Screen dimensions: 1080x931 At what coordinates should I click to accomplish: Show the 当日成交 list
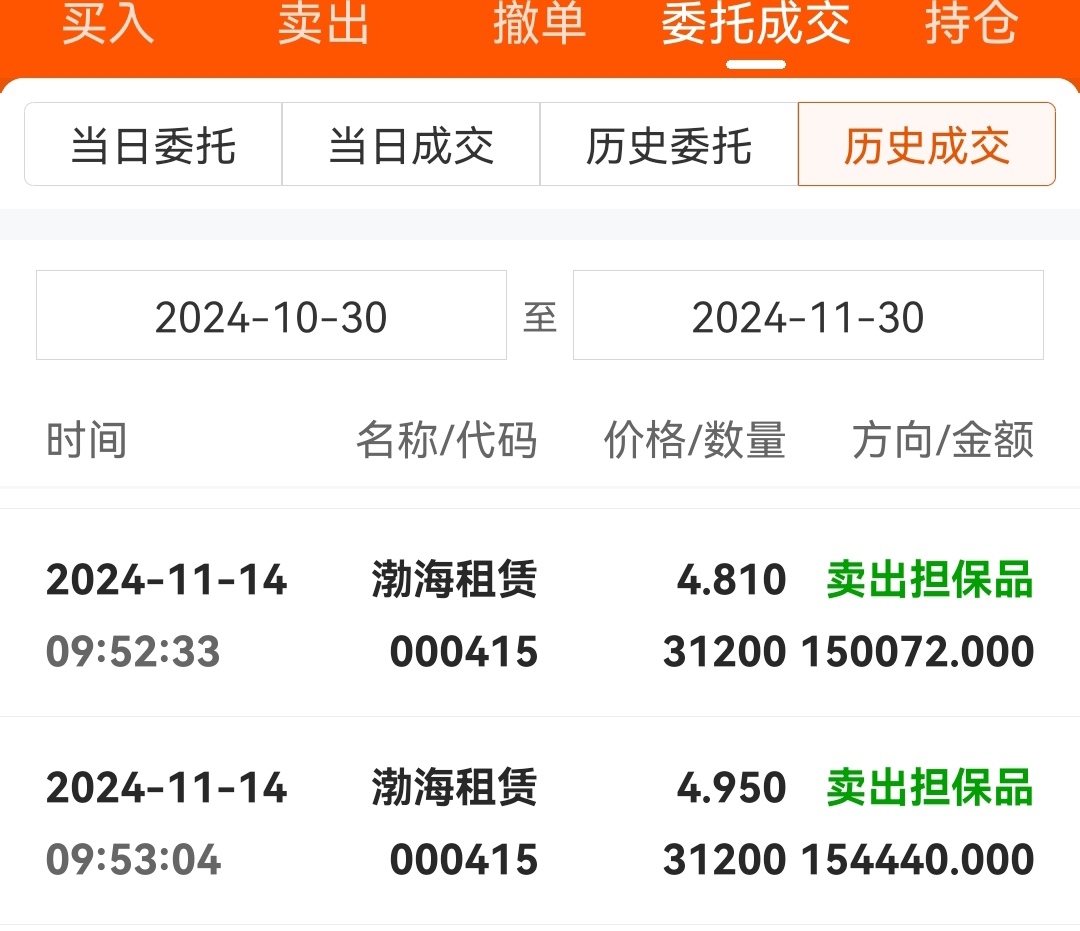(411, 145)
